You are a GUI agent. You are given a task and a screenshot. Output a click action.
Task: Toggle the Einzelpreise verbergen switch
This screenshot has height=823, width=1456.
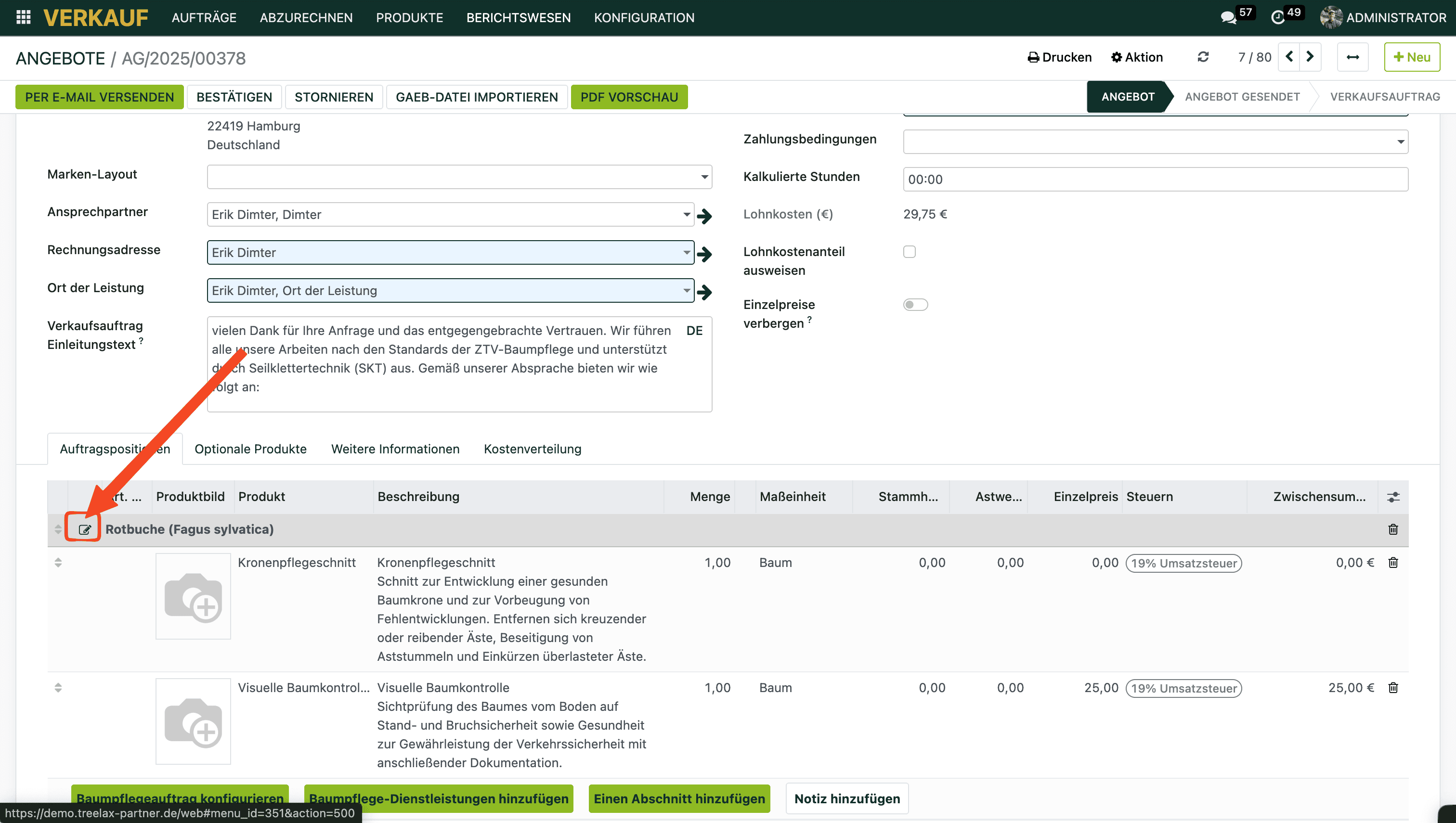(915, 305)
